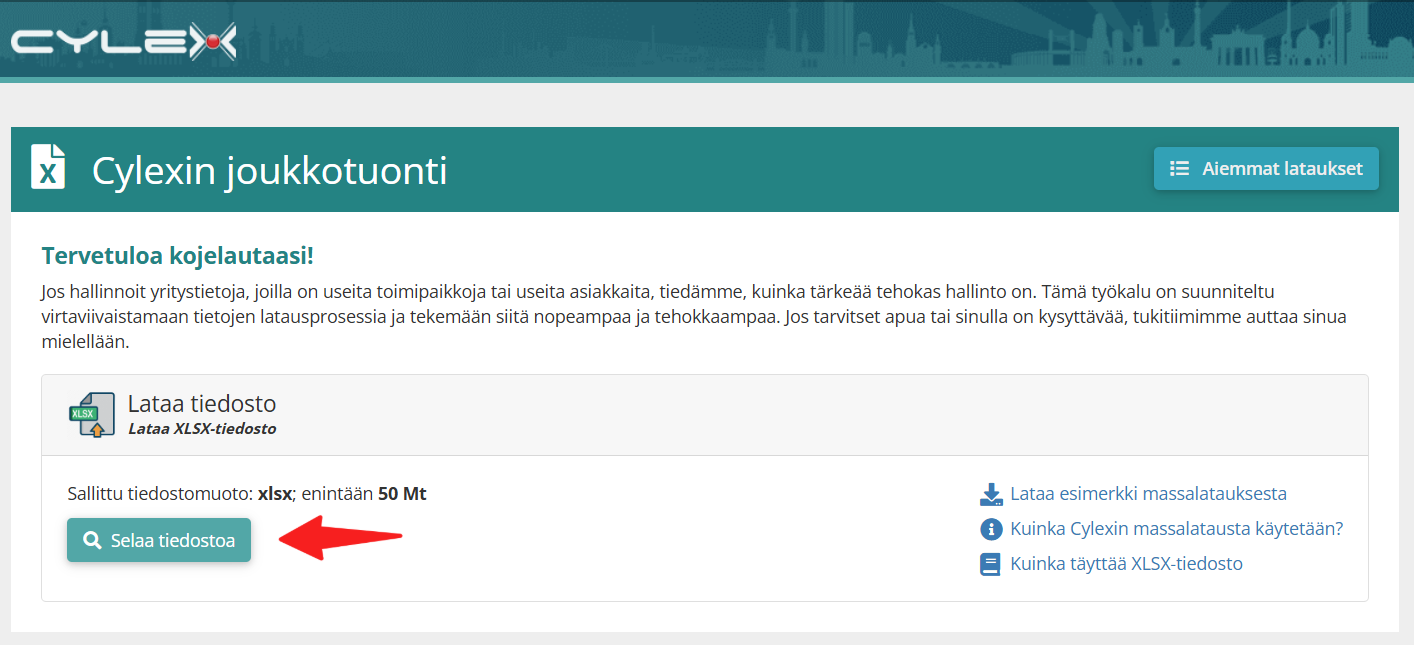Click Selaa tiedostoa browse button

point(159,540)
